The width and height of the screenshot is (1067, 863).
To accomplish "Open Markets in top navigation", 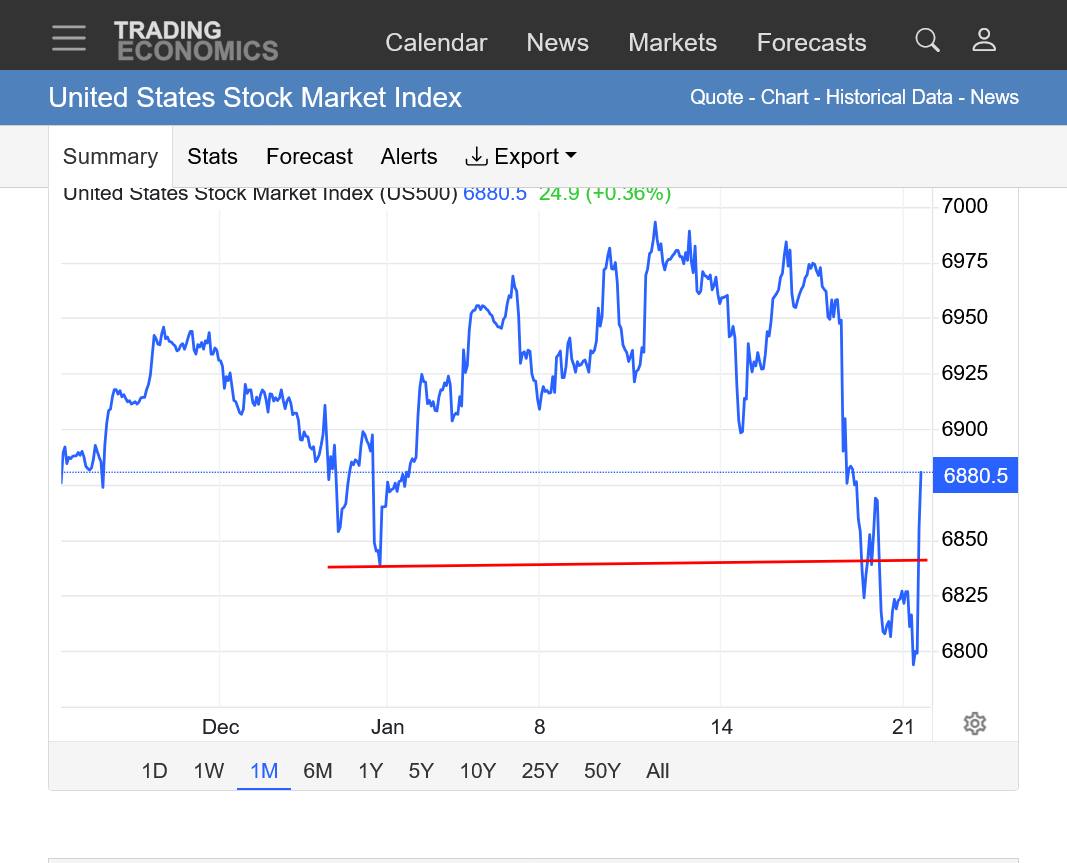I will pos(672,43).
